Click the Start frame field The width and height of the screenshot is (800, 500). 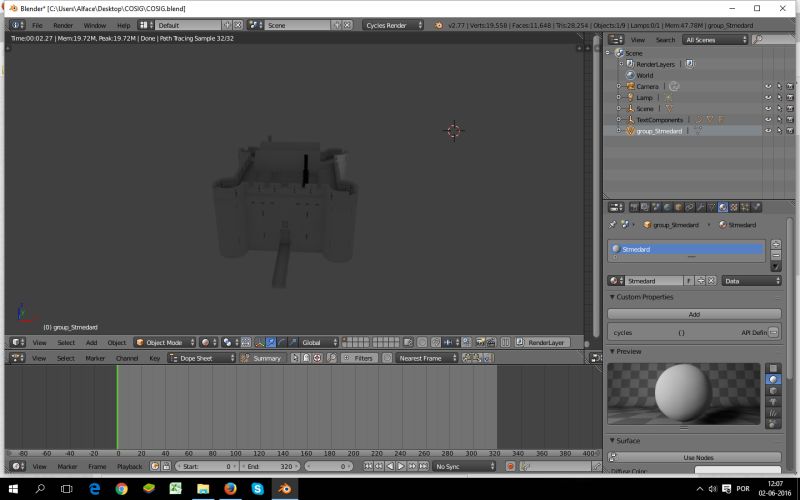[207, 466]
